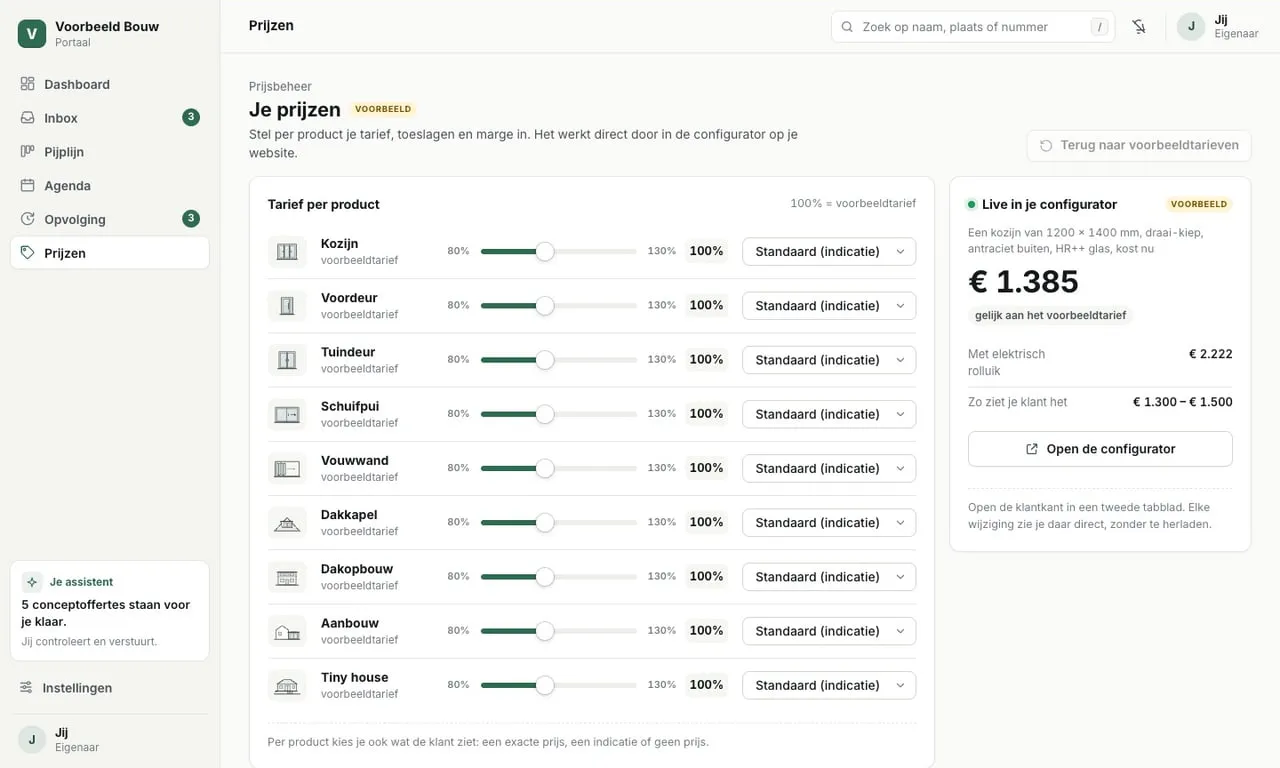Navigate to Pijplijn in sidebar
Screen dimensions: 1280x768
(110, 152)
